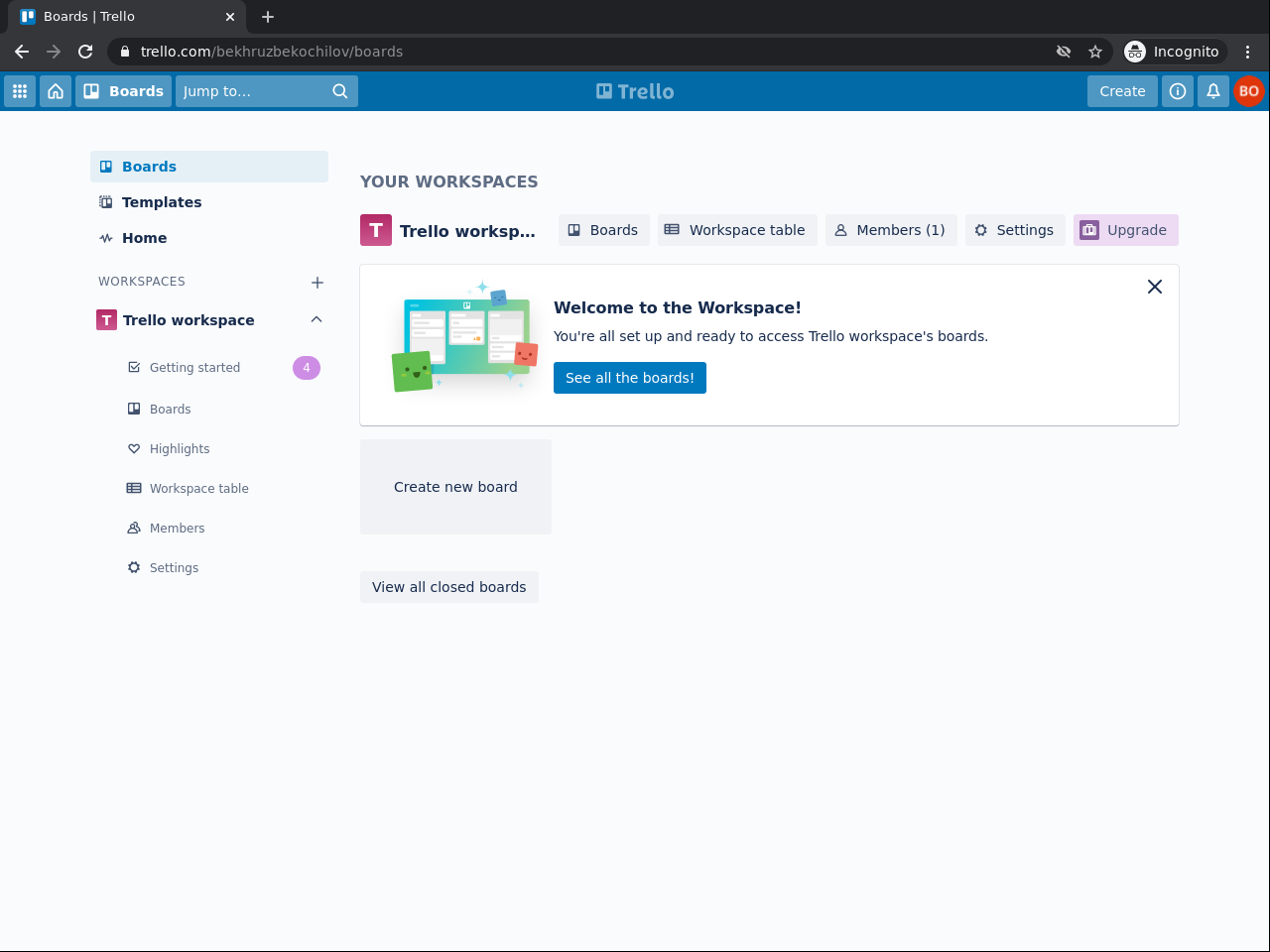This screenshot has width=1270, height=952.
Task: Click the Trello workspace title heading
Action: [x=467, y=231]
